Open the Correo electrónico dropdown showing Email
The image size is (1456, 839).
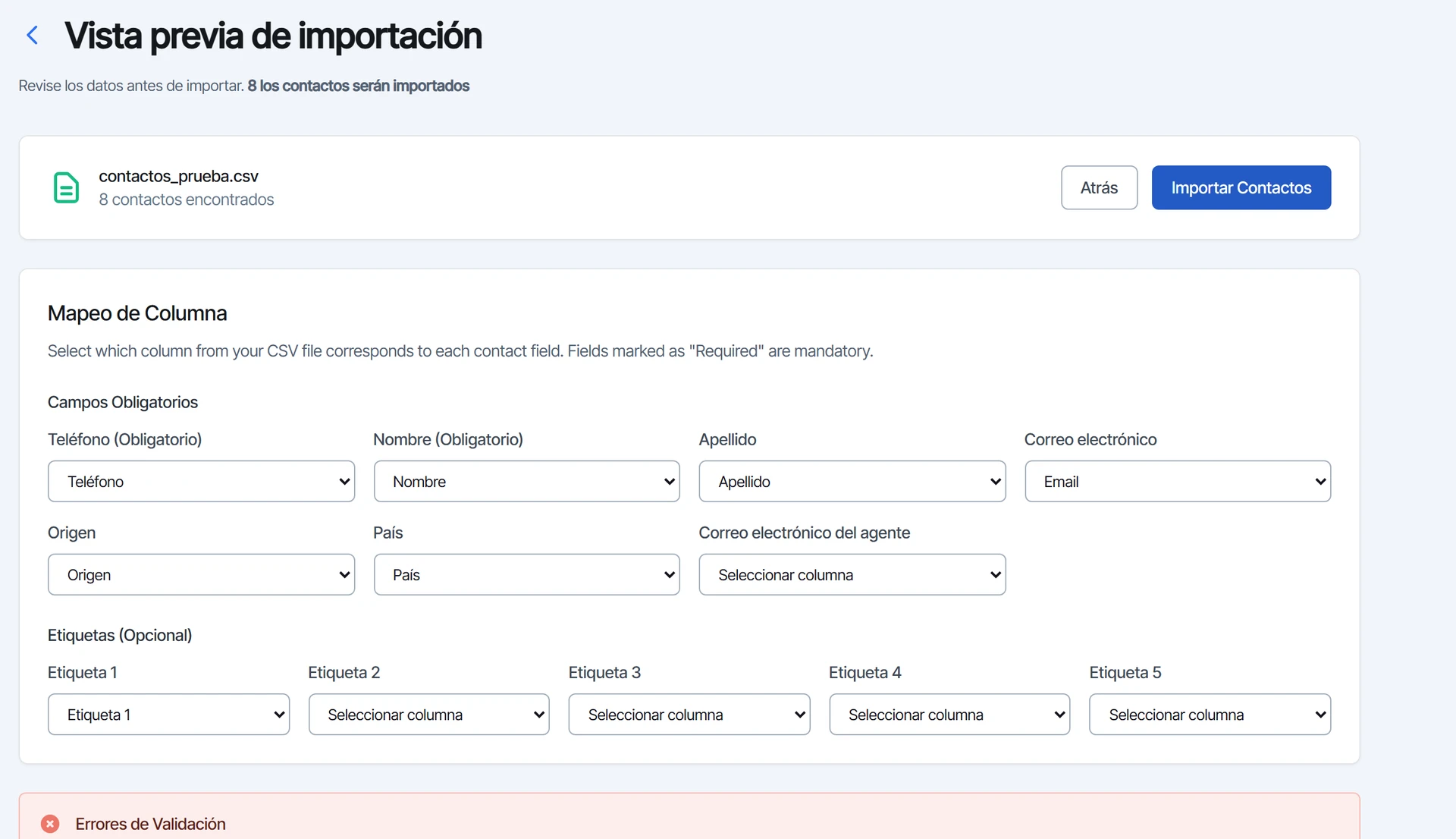tap(1178, 481)
